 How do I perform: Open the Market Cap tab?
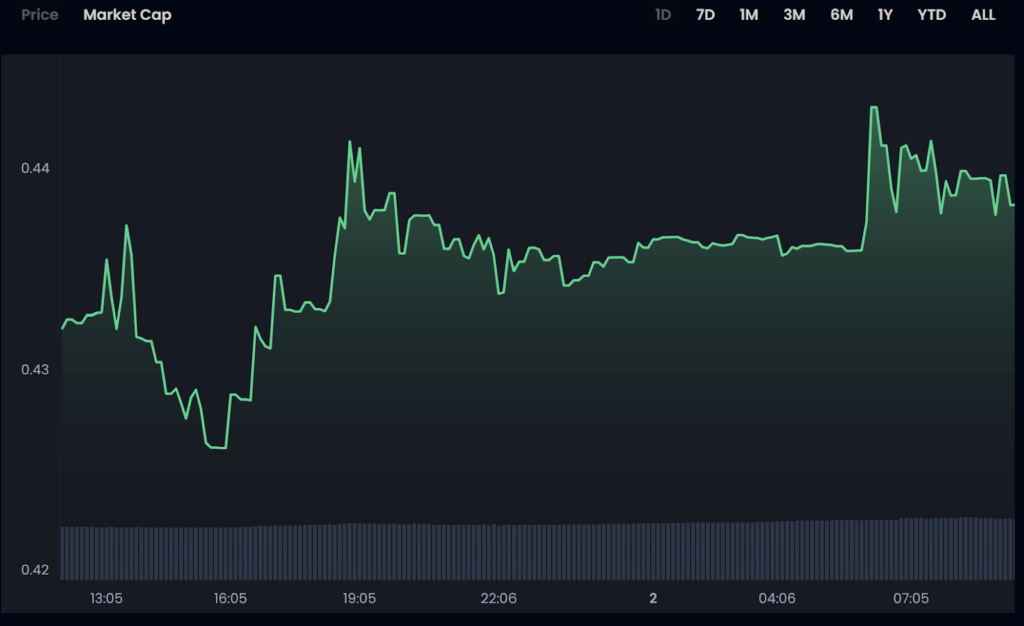tap(127, 15)
